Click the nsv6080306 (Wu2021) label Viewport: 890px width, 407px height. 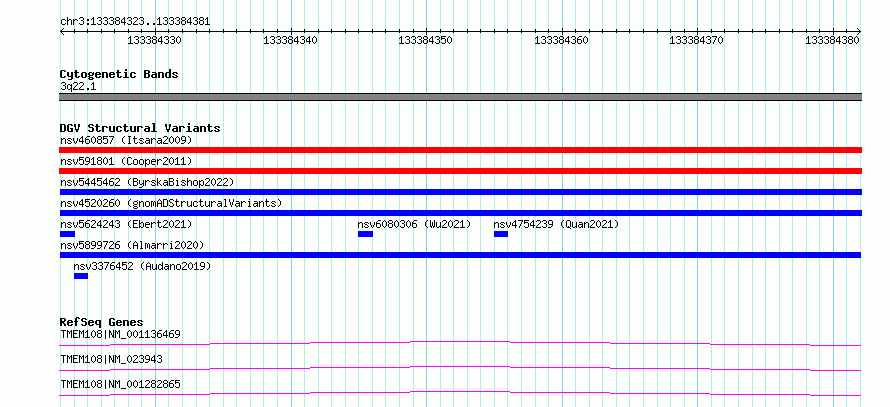tap(414, 224)
